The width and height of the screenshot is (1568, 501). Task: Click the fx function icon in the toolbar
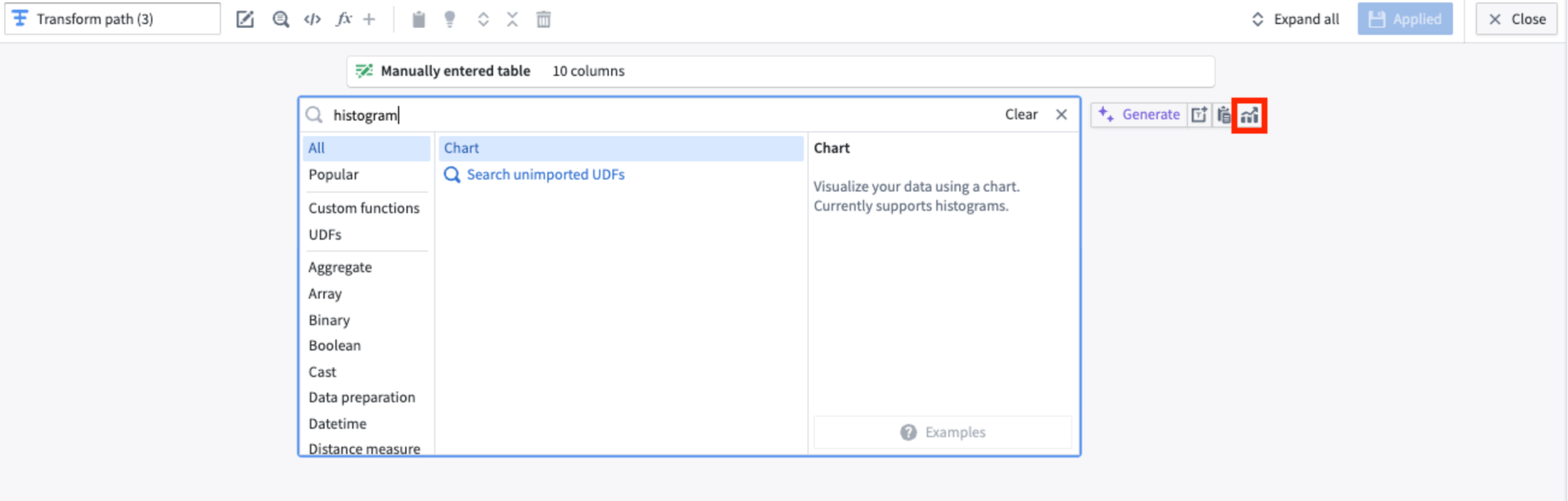pos(344,19)
